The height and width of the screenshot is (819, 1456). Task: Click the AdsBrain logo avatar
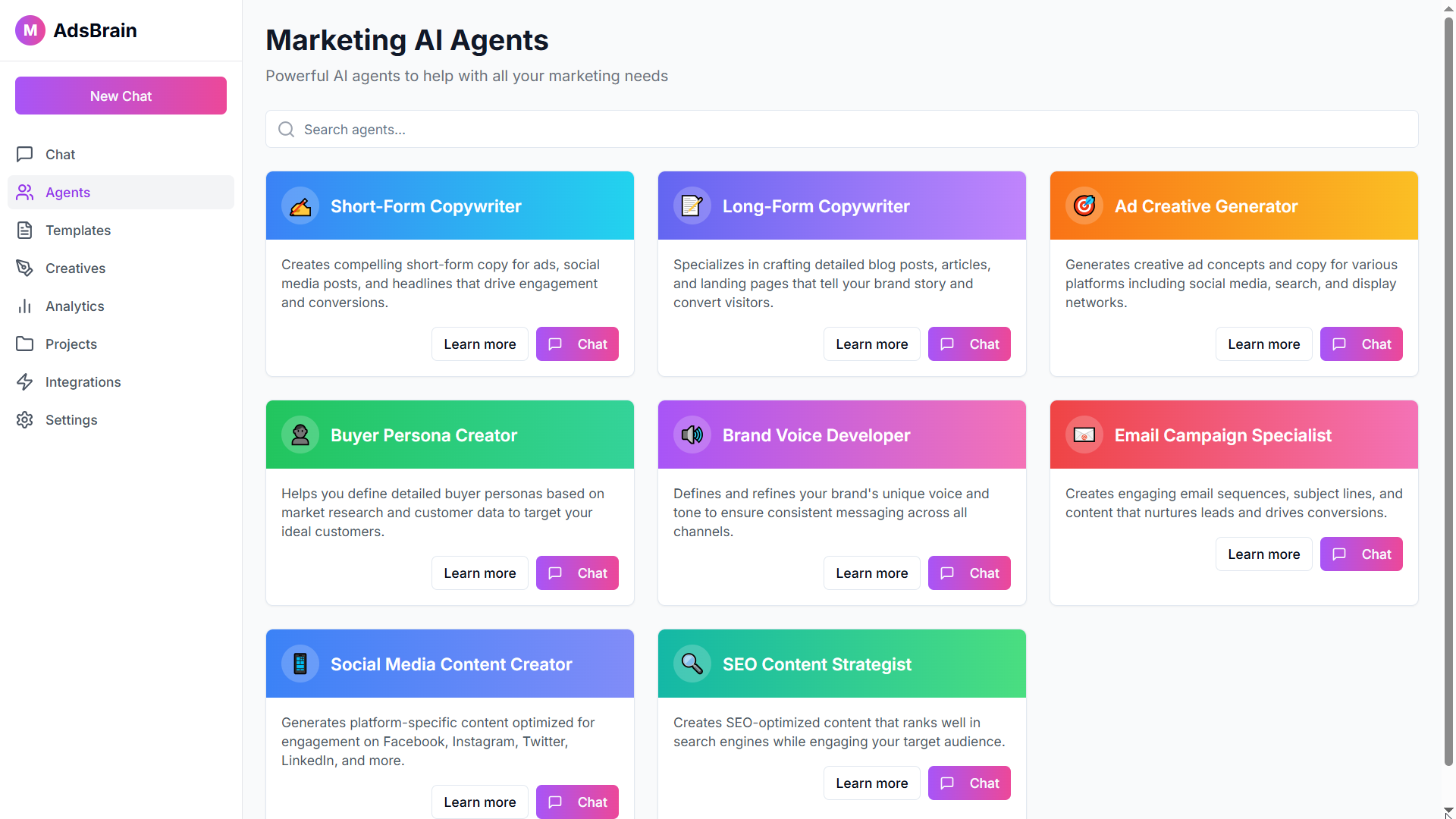(x=30, y=30)
